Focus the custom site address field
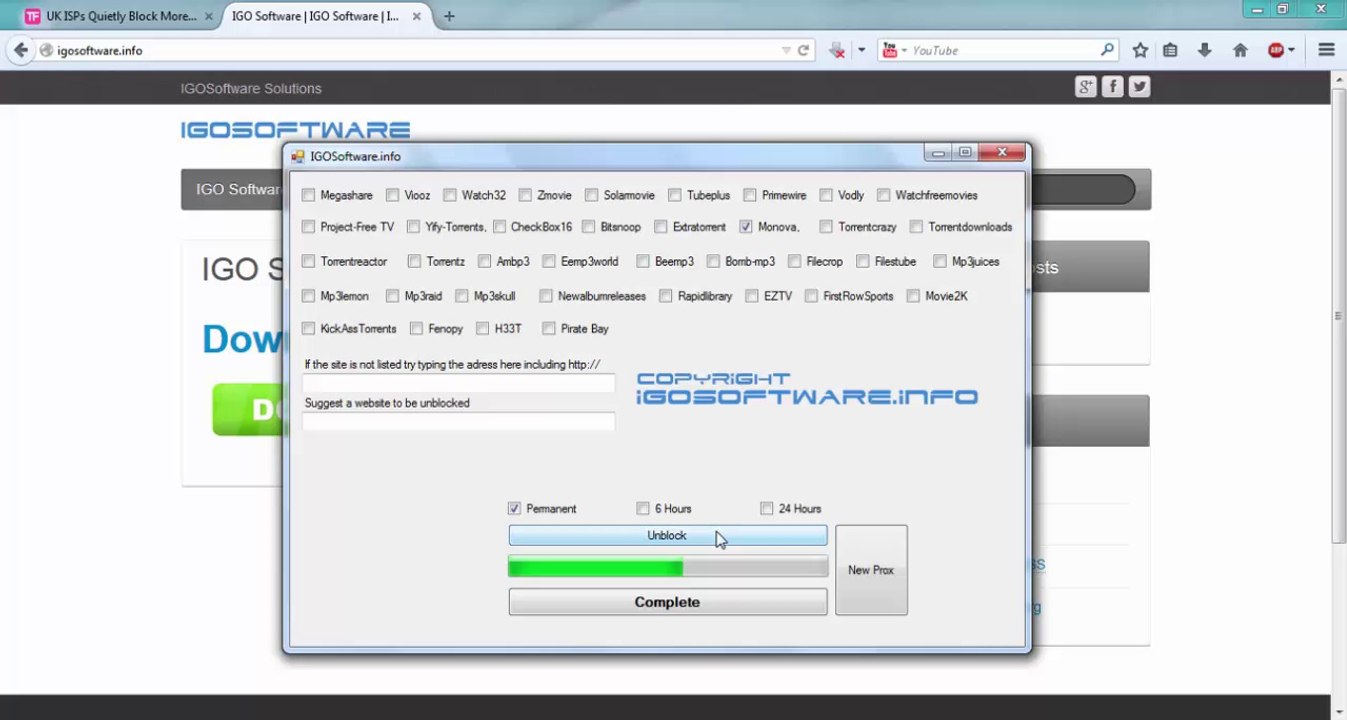The width and height of the screenshot is (1347, 720). [459, 383]
